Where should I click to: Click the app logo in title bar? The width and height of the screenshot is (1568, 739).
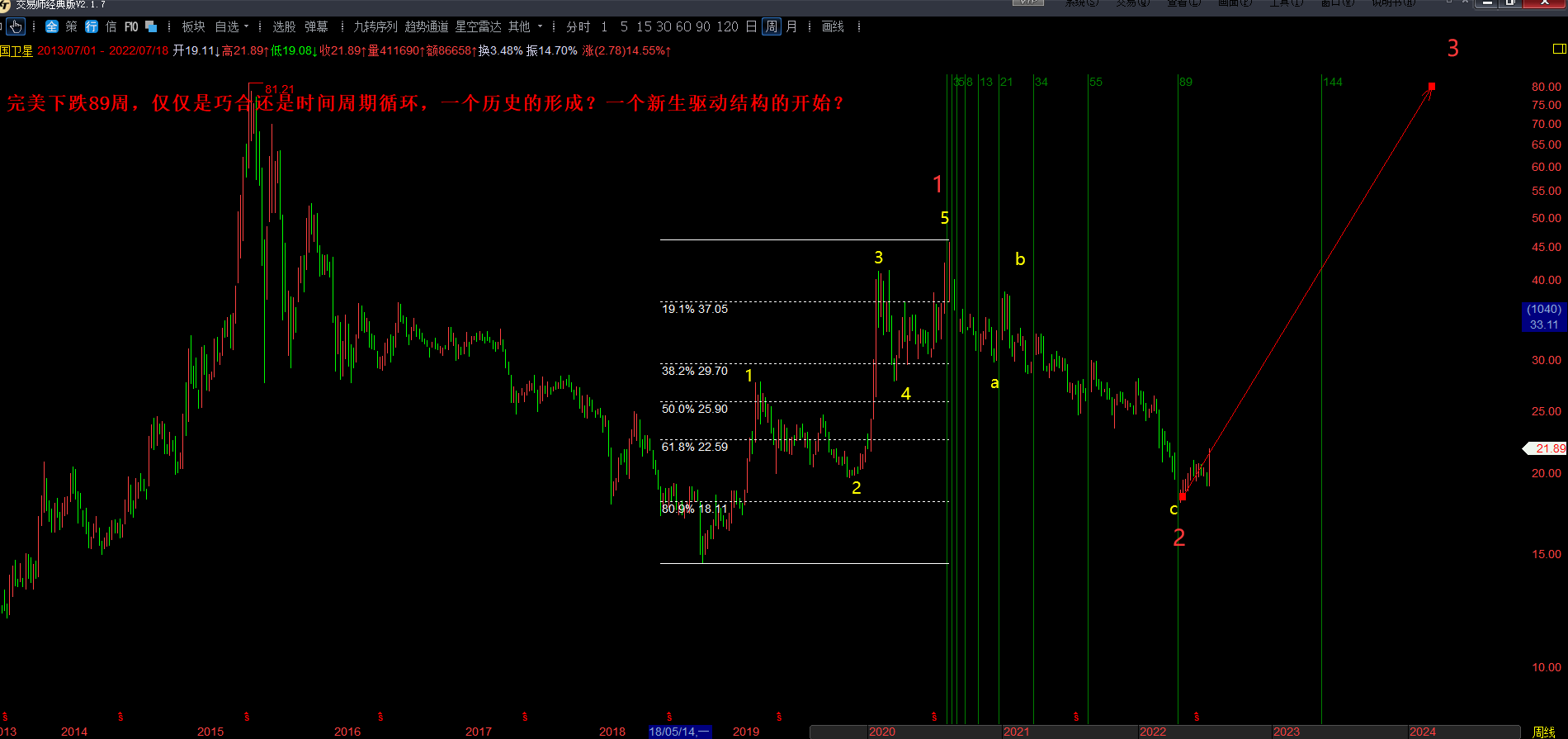tap(6, 5)
